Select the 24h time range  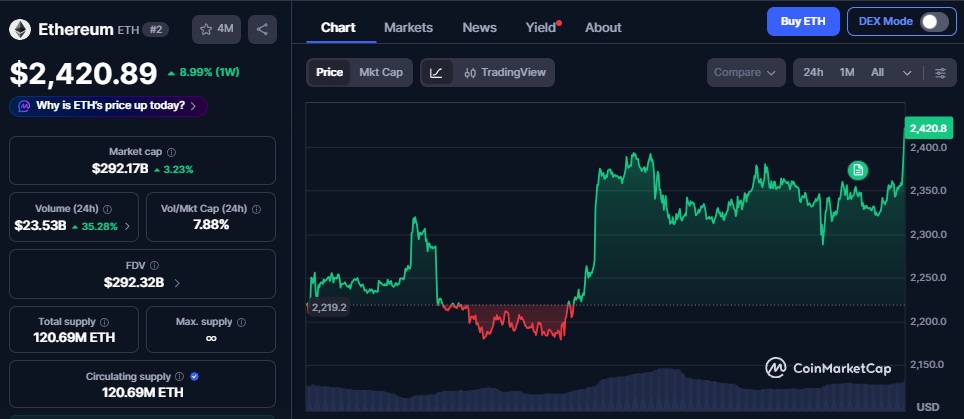click(813, 72)
